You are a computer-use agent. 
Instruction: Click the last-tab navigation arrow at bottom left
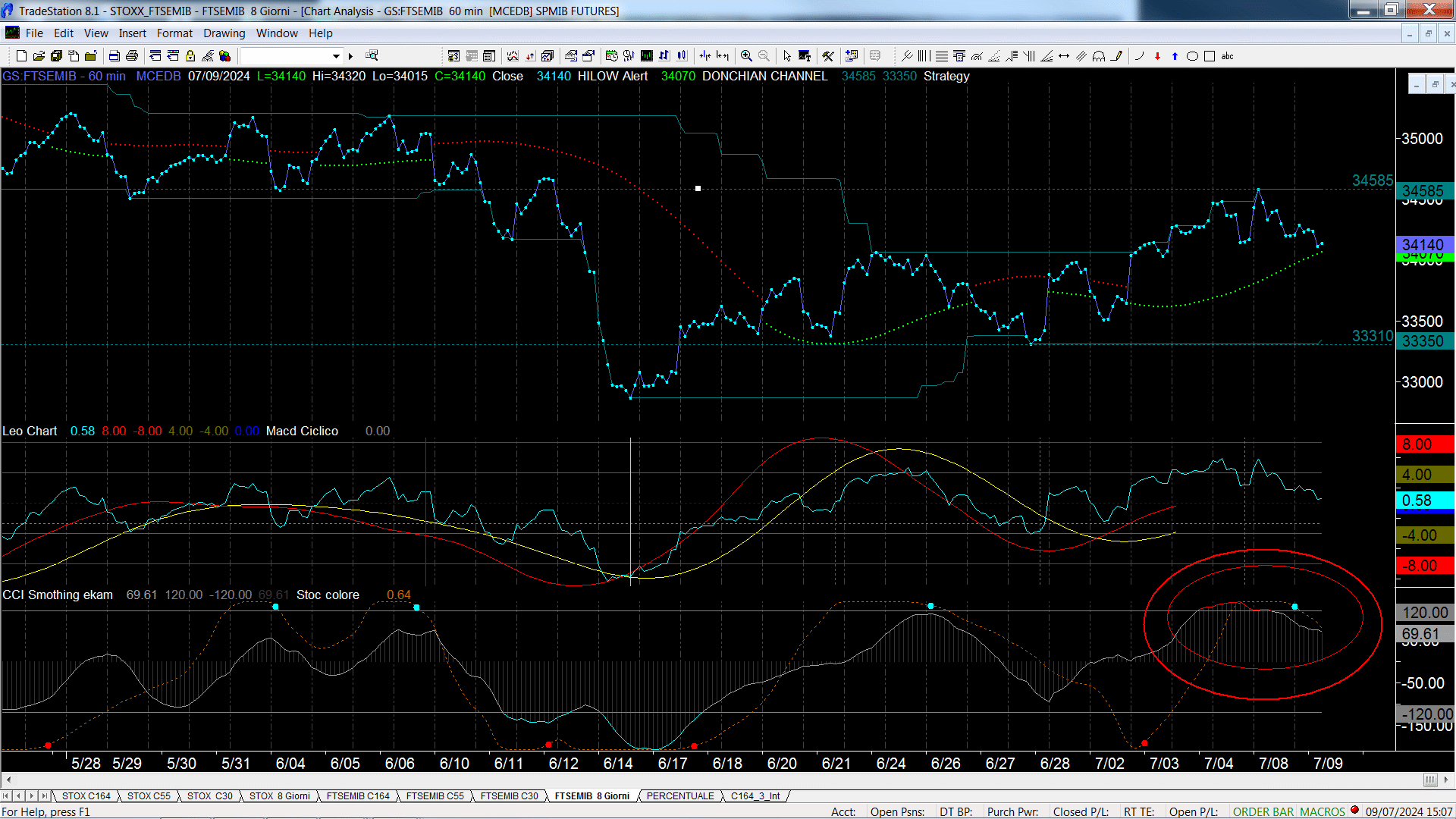point(45,796)
